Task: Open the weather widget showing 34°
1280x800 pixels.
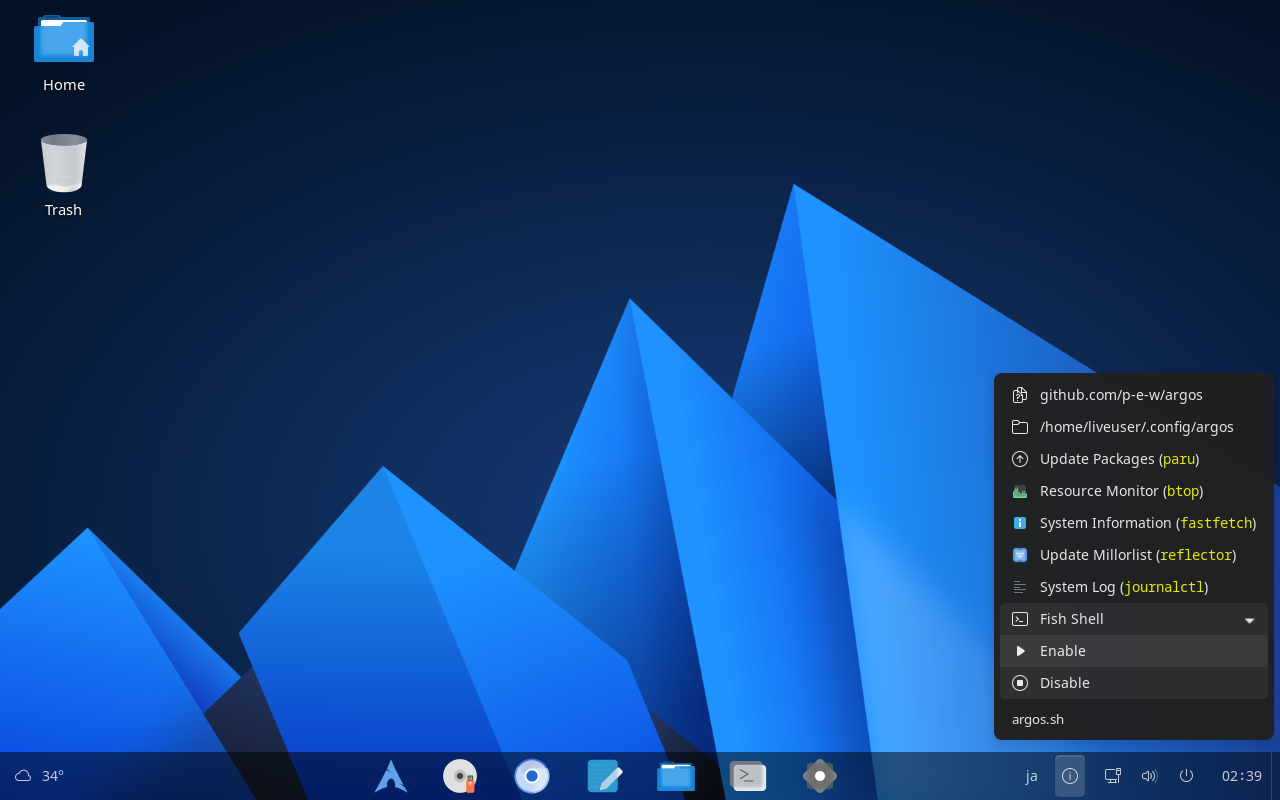Action: pyautogui.click(x=39, y=776)
